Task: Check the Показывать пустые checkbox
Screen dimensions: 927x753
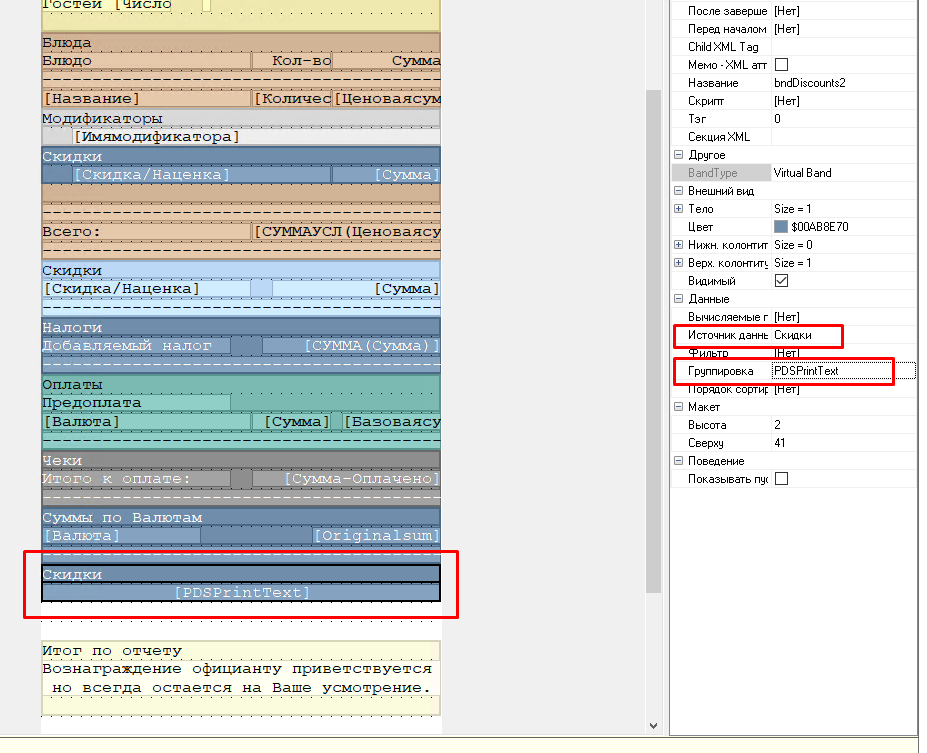Action: pos(782,479)
